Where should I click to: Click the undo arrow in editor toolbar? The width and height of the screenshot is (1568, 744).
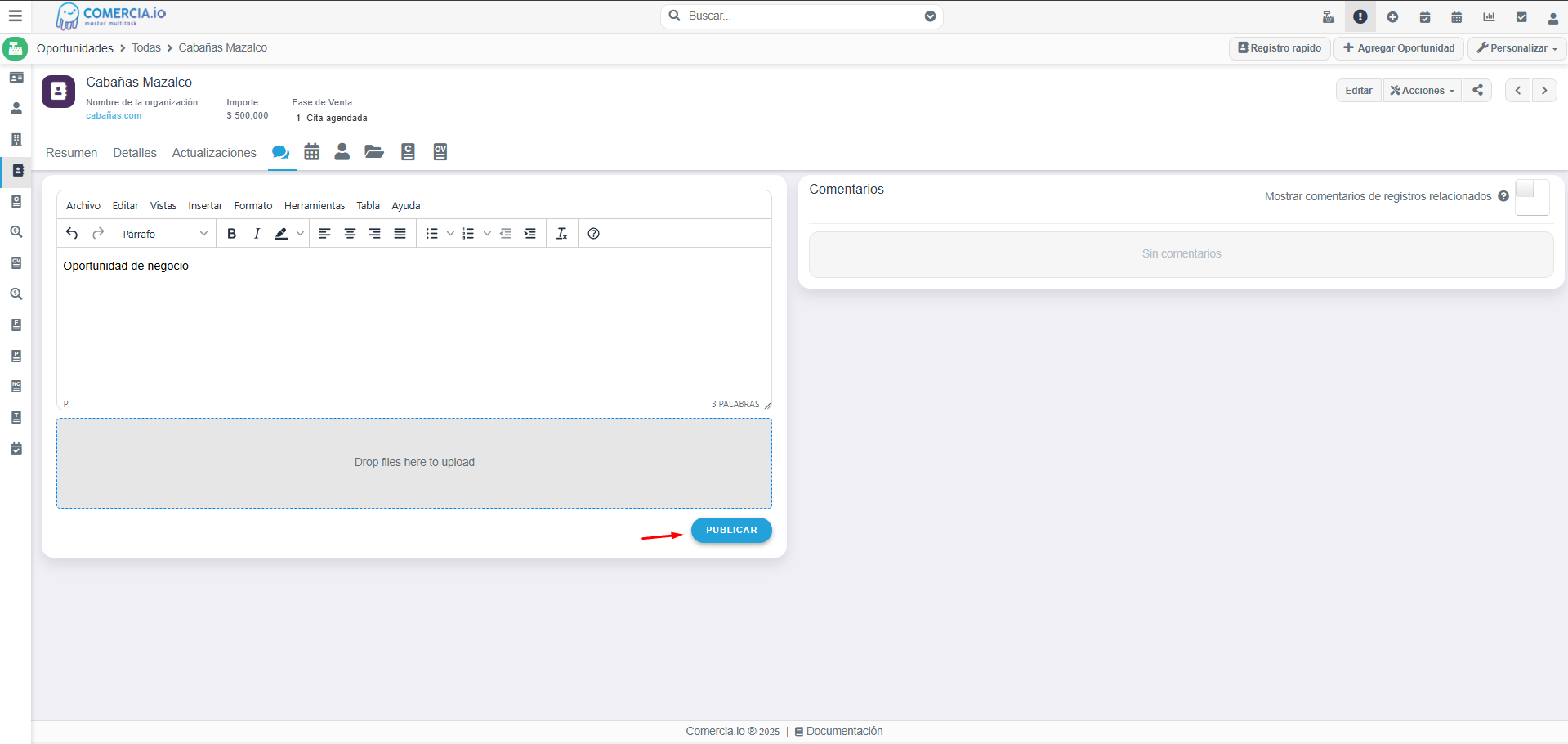[72, 234]
